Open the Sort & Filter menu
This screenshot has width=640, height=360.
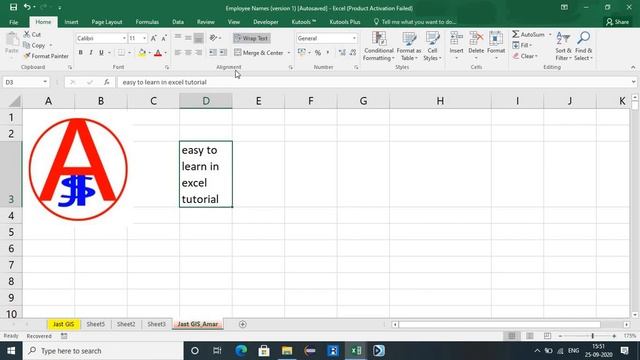(563, 47)
